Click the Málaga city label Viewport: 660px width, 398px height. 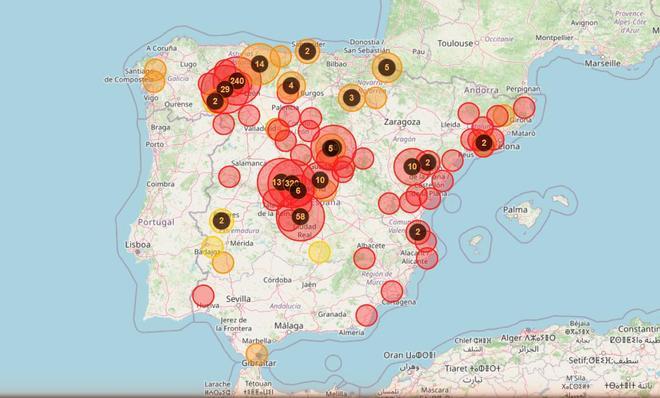tap(289, 326)
